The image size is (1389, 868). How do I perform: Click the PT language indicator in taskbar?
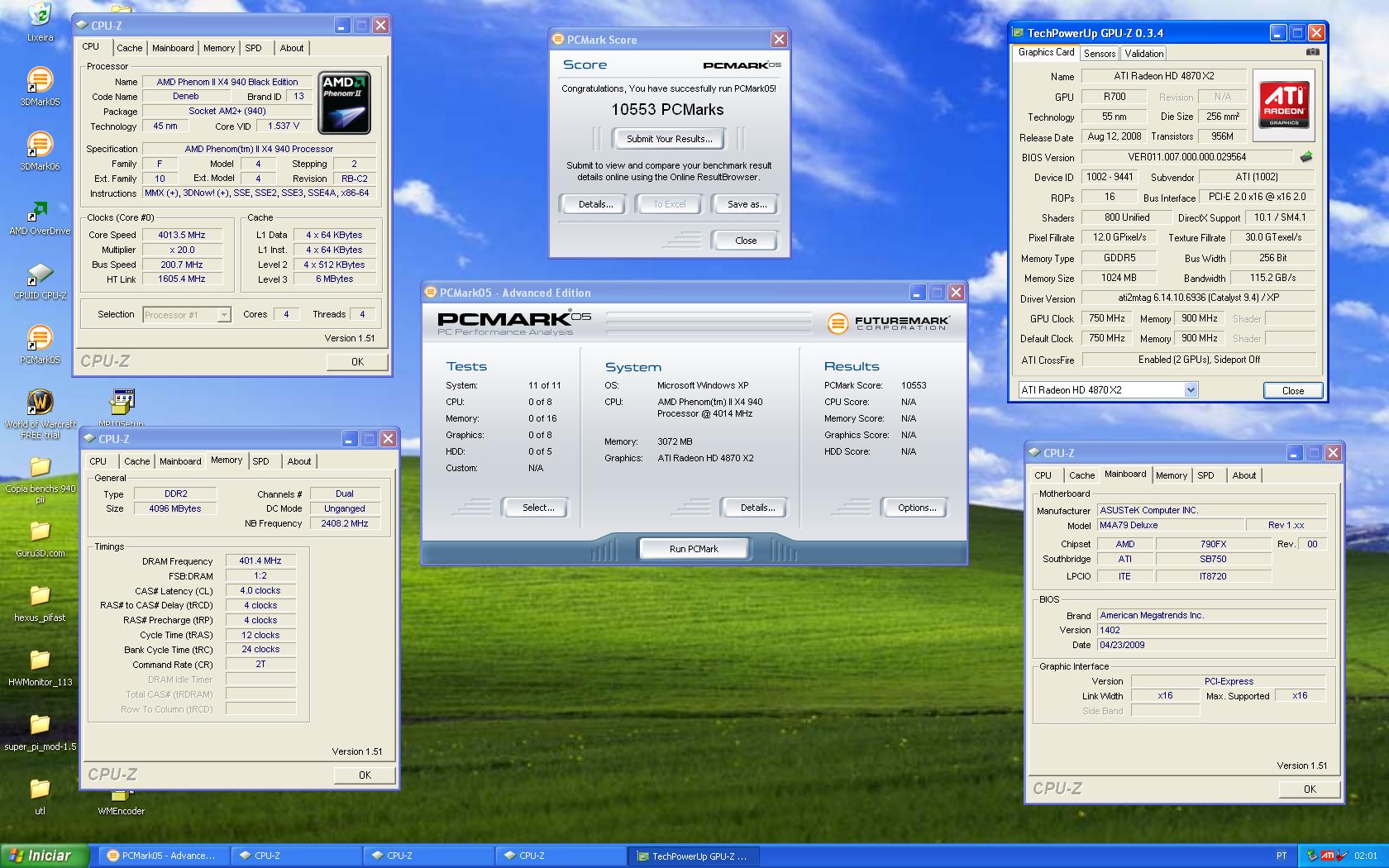click(x=1282, y=856)
